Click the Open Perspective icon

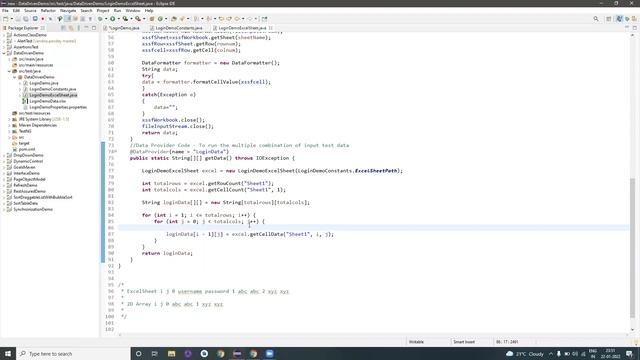coord(609,19)
